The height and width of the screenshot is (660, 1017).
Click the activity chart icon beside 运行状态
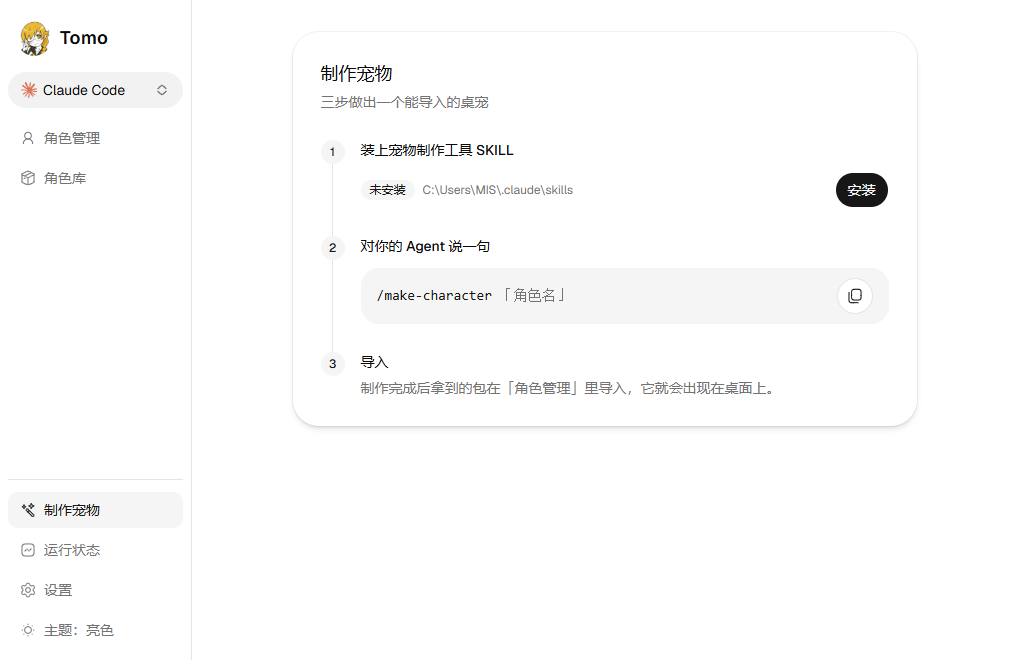pyautogui.click(x=28, y=550)
